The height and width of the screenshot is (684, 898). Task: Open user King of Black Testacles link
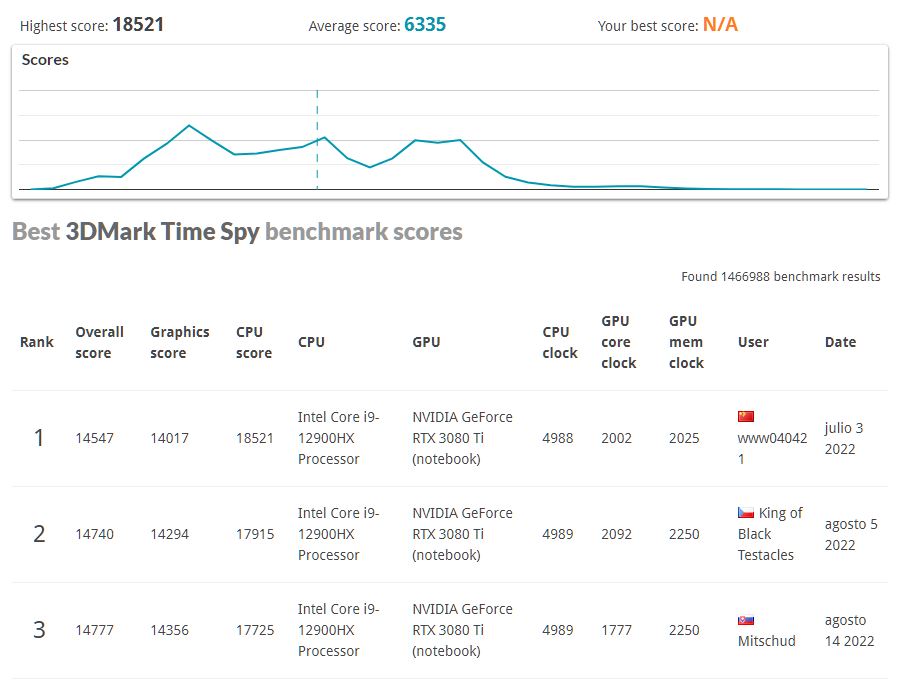pyautogui.click(x=770, y=534)
